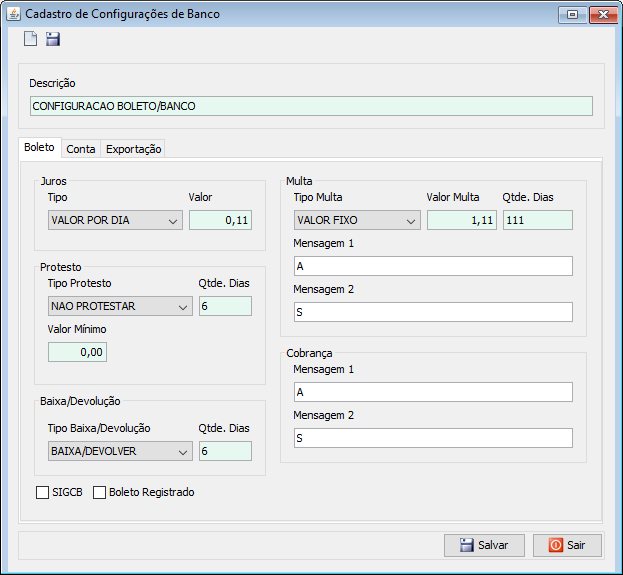Click the Juros Valor field
Viewport: 623px width, 575px height.
click(221, 220)
